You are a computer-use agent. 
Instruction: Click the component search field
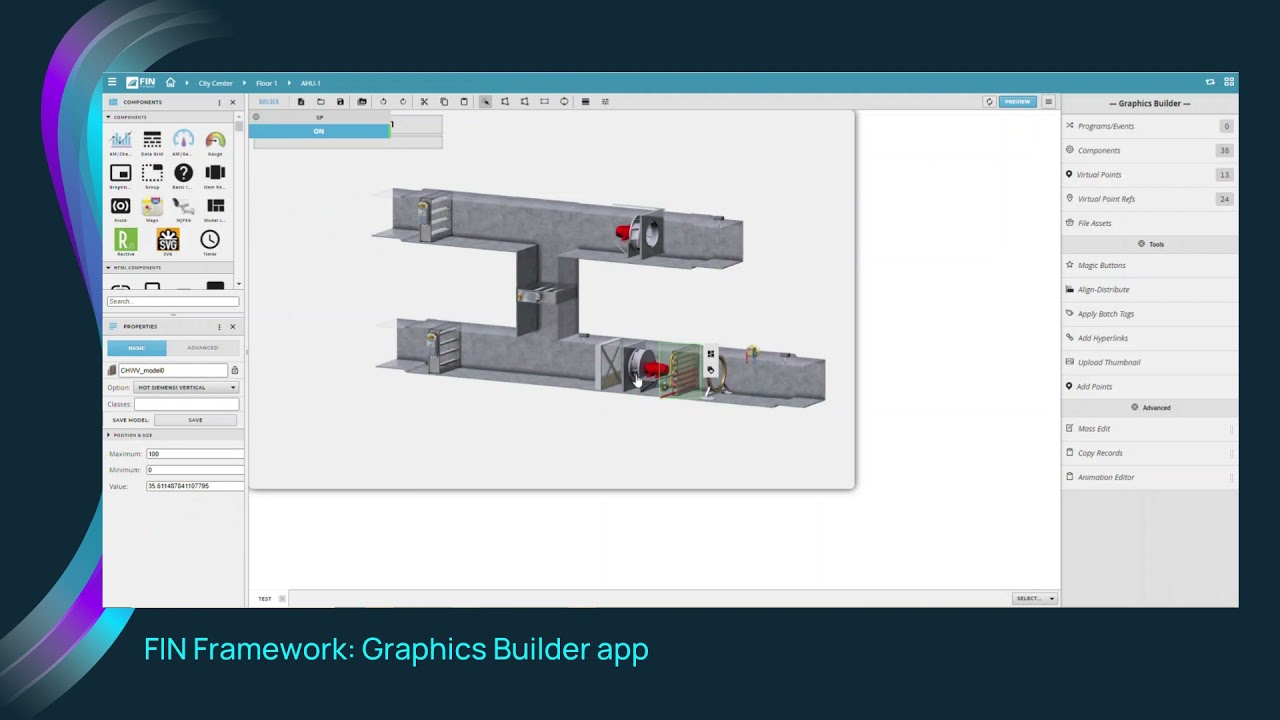173,301
